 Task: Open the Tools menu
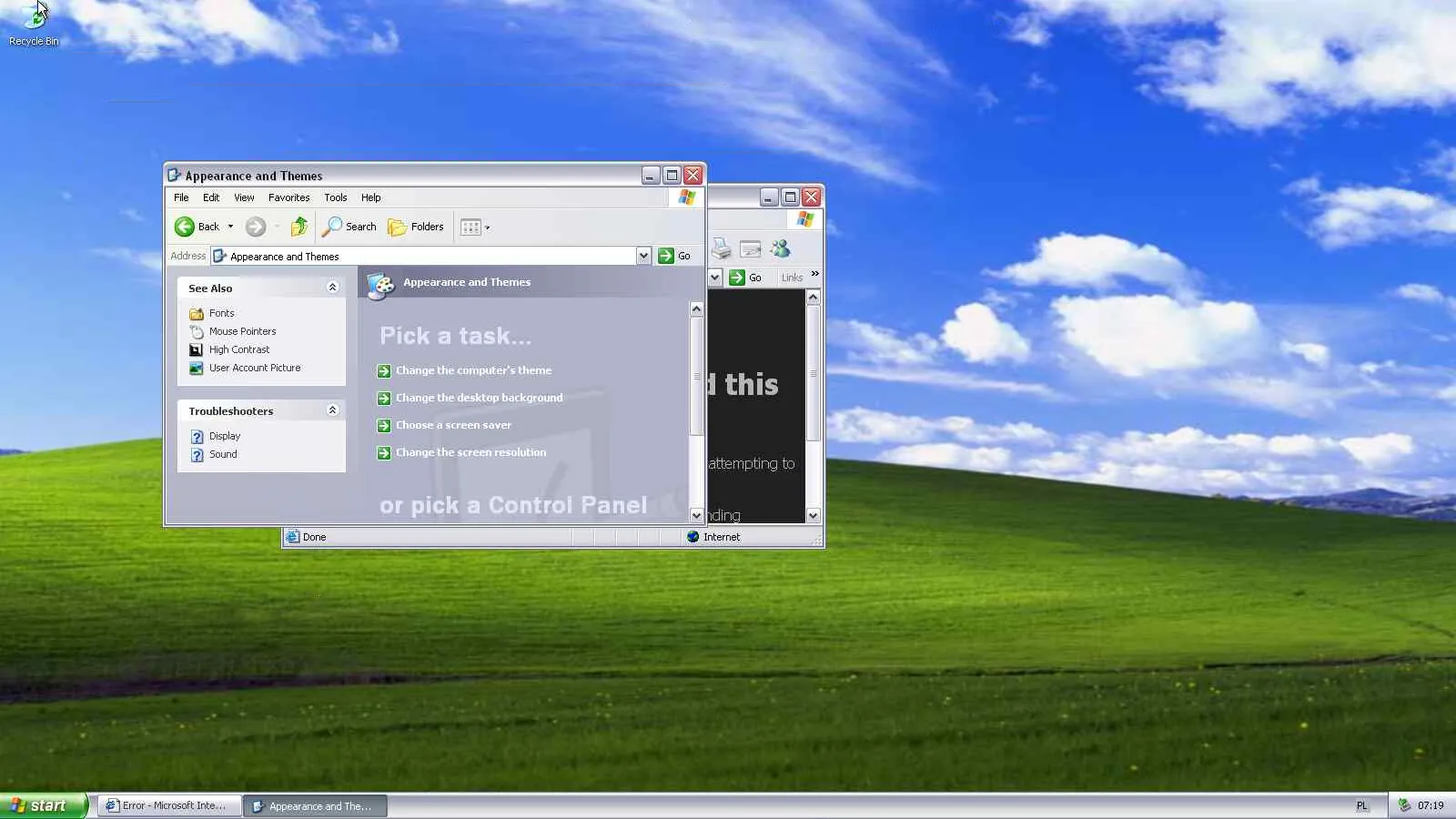(336, 197)
